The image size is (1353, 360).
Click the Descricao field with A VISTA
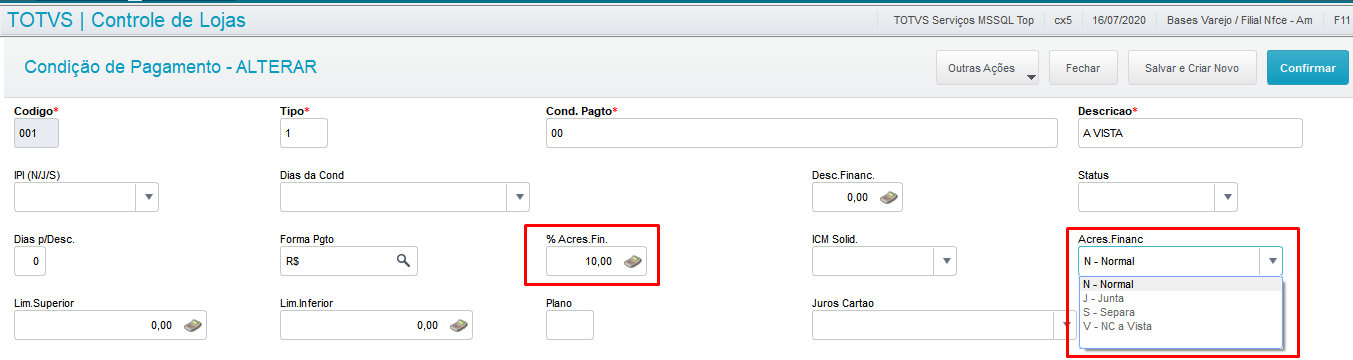1190,133
